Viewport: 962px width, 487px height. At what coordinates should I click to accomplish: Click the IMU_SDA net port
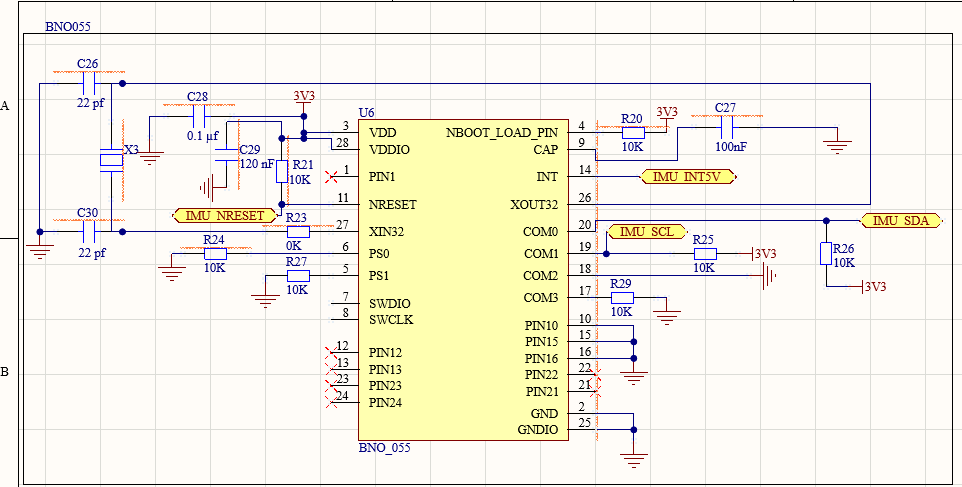pyautogui.click(x=901, y=221)
